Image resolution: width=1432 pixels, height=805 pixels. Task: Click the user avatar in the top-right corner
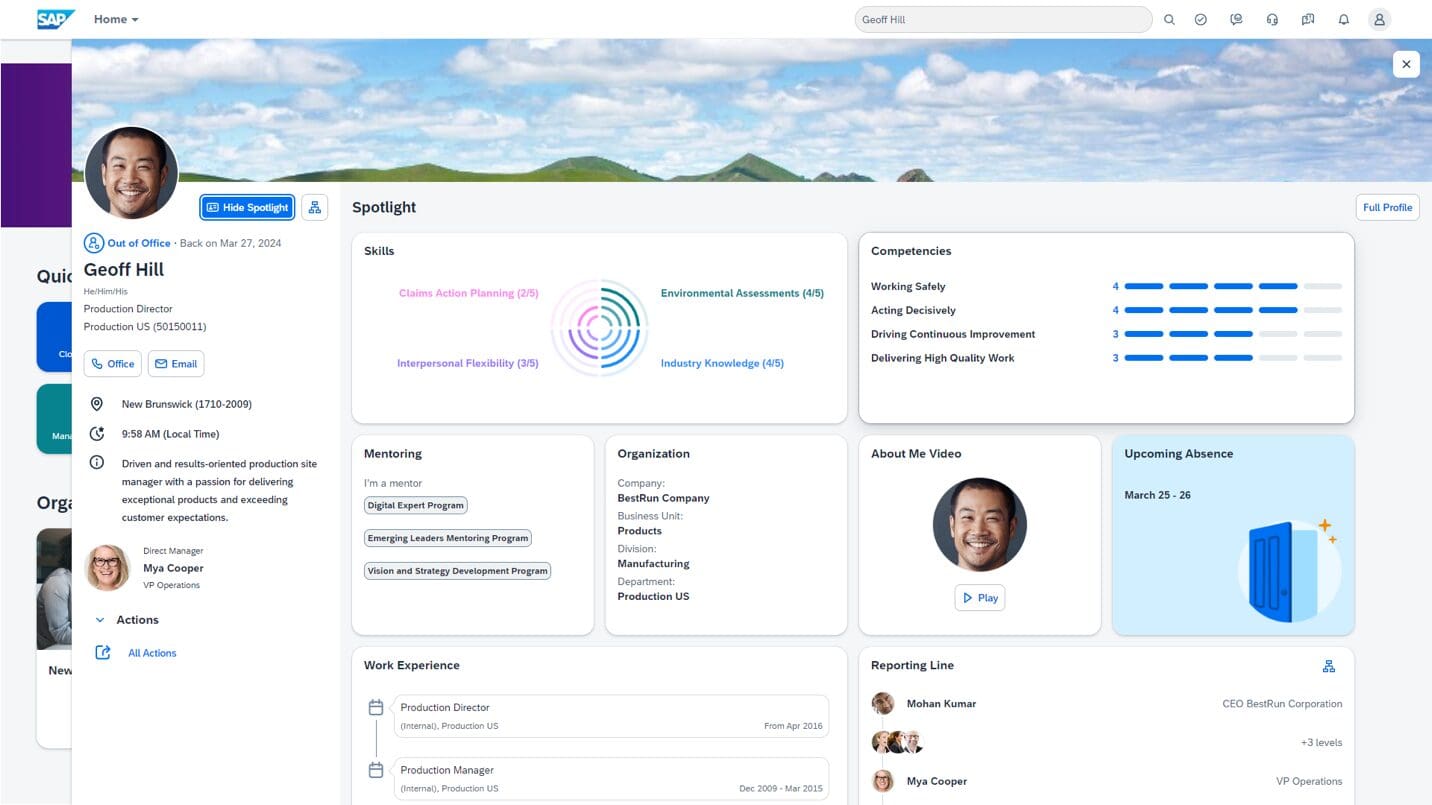point(1379,19)
